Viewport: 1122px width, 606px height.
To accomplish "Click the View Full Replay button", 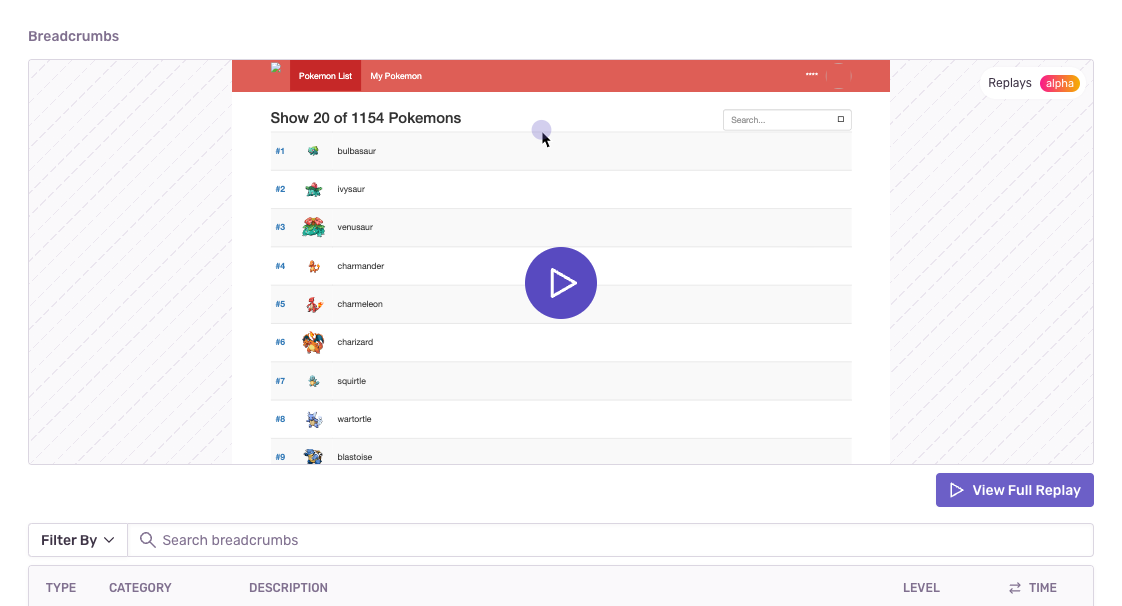I will click(x=1014, y=489).
